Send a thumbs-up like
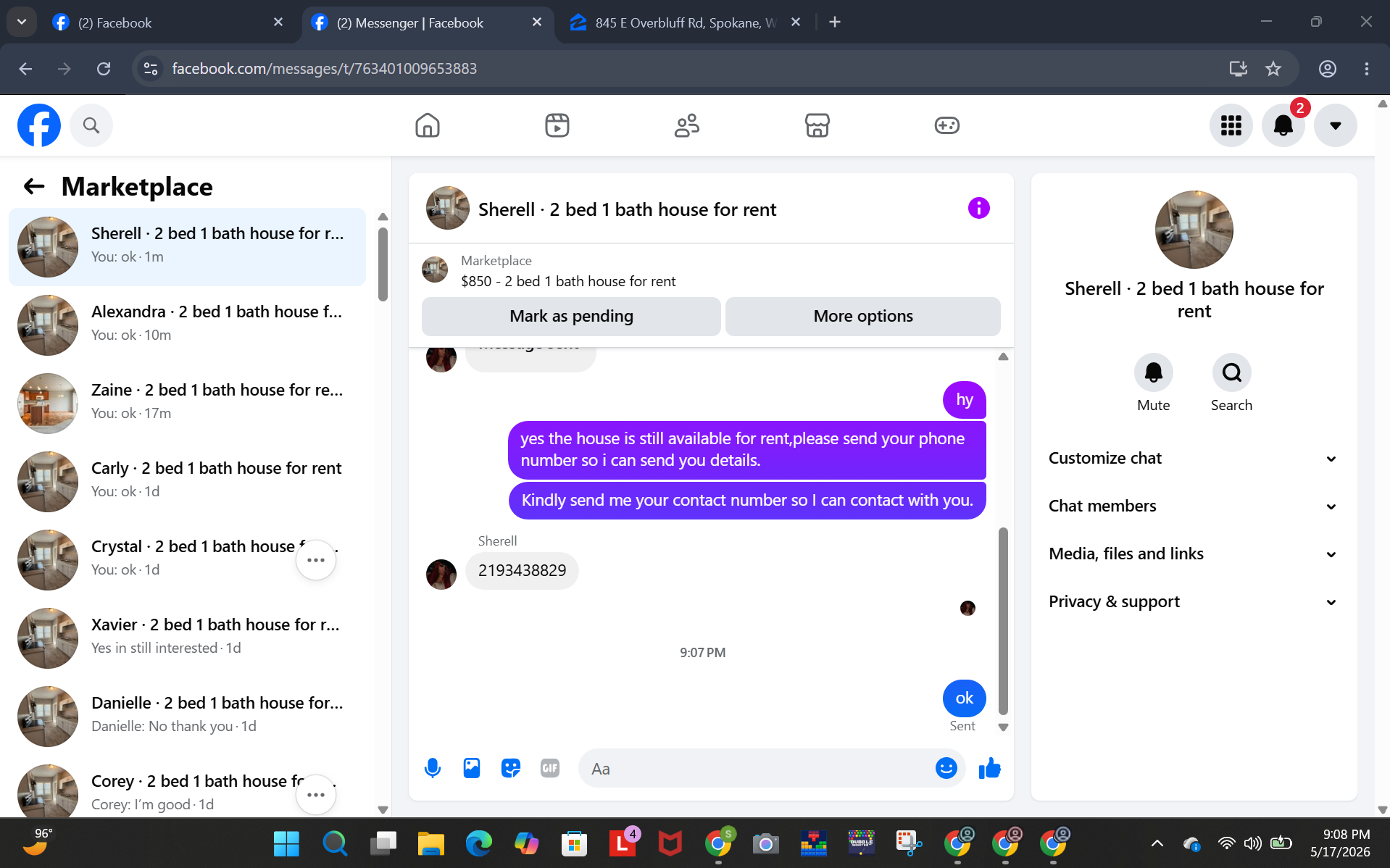Viewport: 1390px width, 868px height. pyautogui.click(x=989, y=768)
